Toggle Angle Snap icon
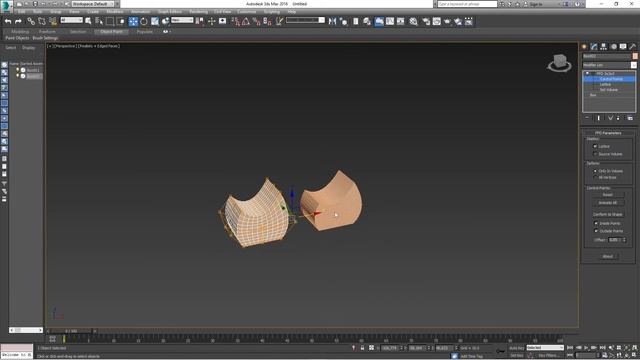Viewport: 640px width, 360px height. tap(246, 21)
